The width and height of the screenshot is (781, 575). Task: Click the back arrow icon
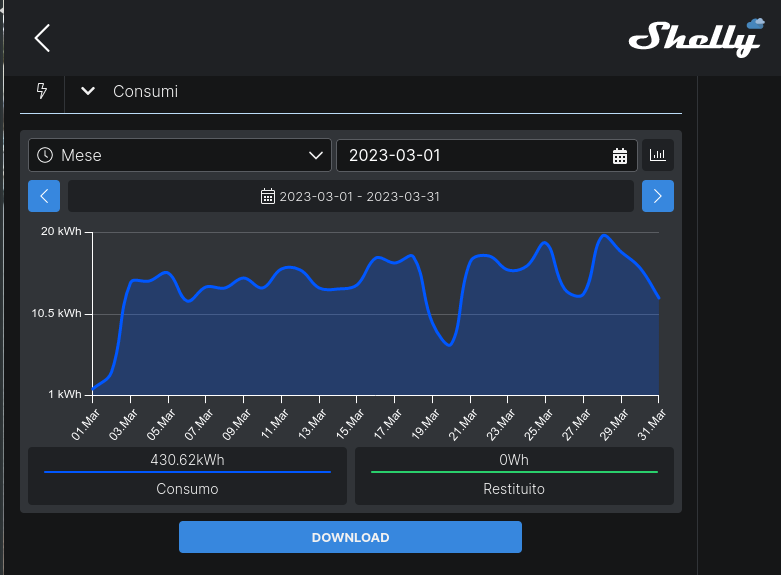(41, 38)
